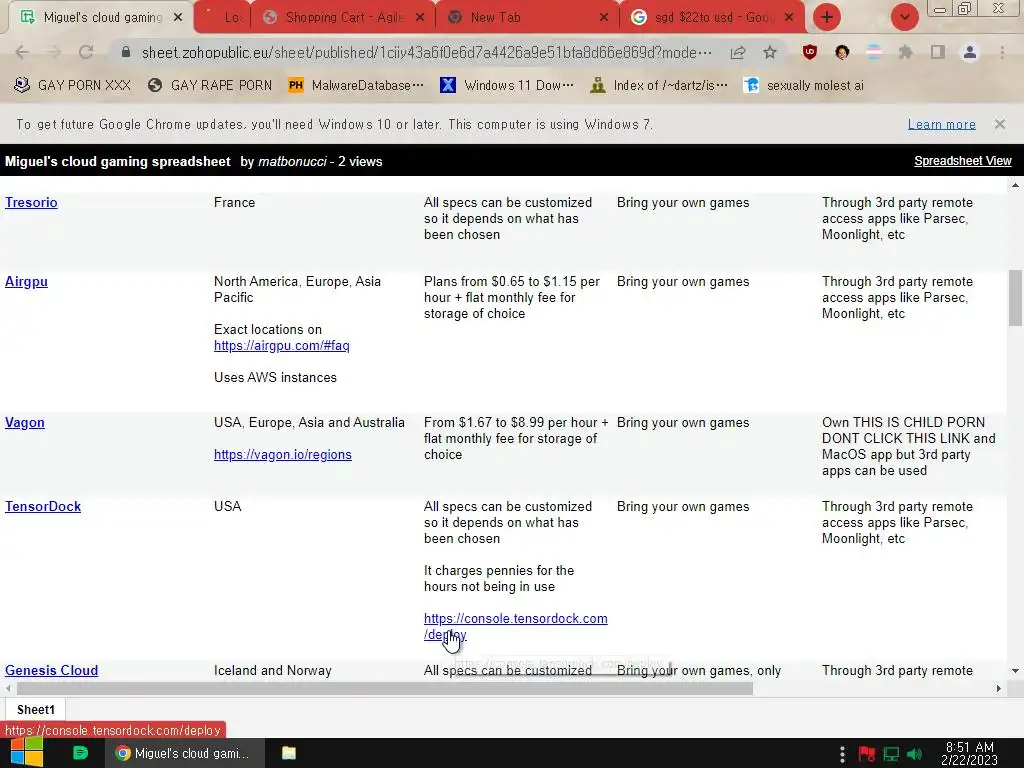Open the Chrome profile icon
The width and height of the screenshot is (1024, 768).
pos(970,52)
